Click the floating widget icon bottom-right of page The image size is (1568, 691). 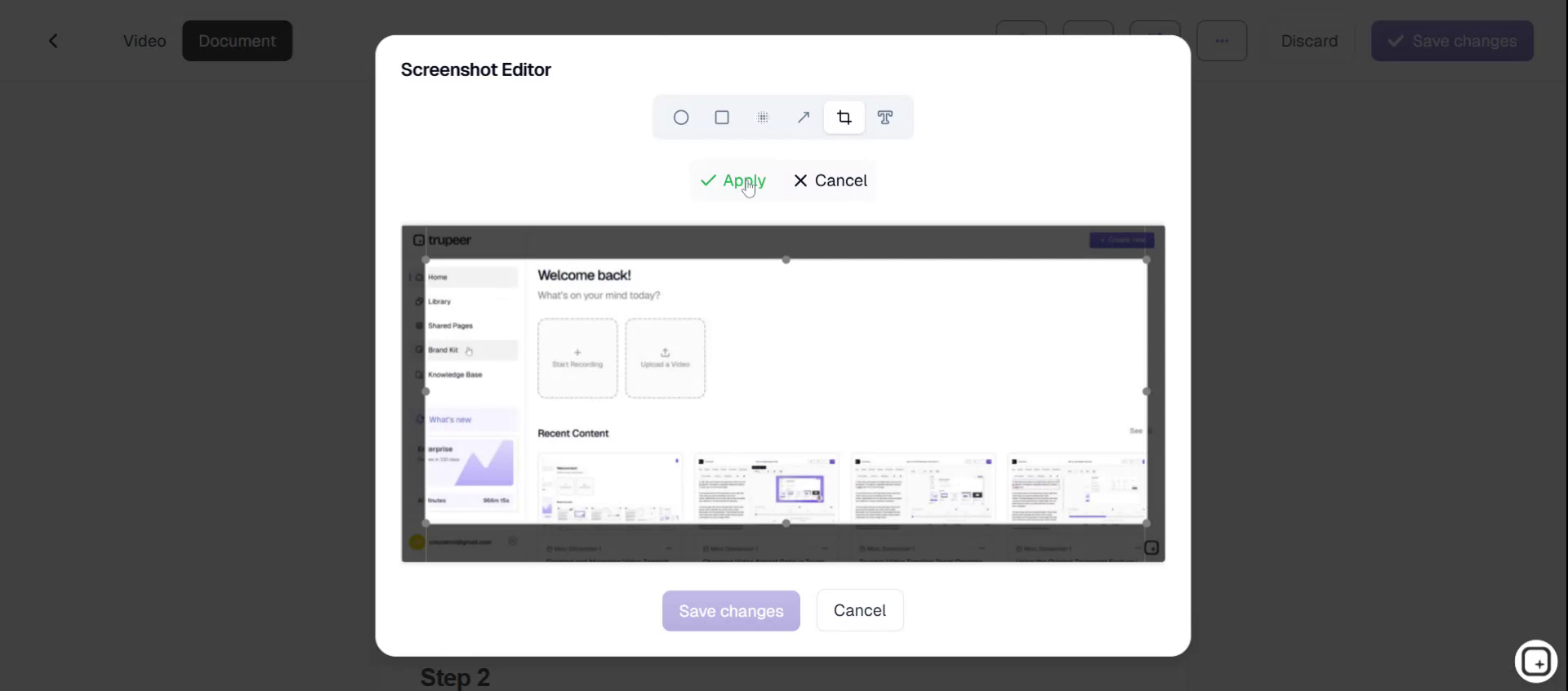[1536, 661]
